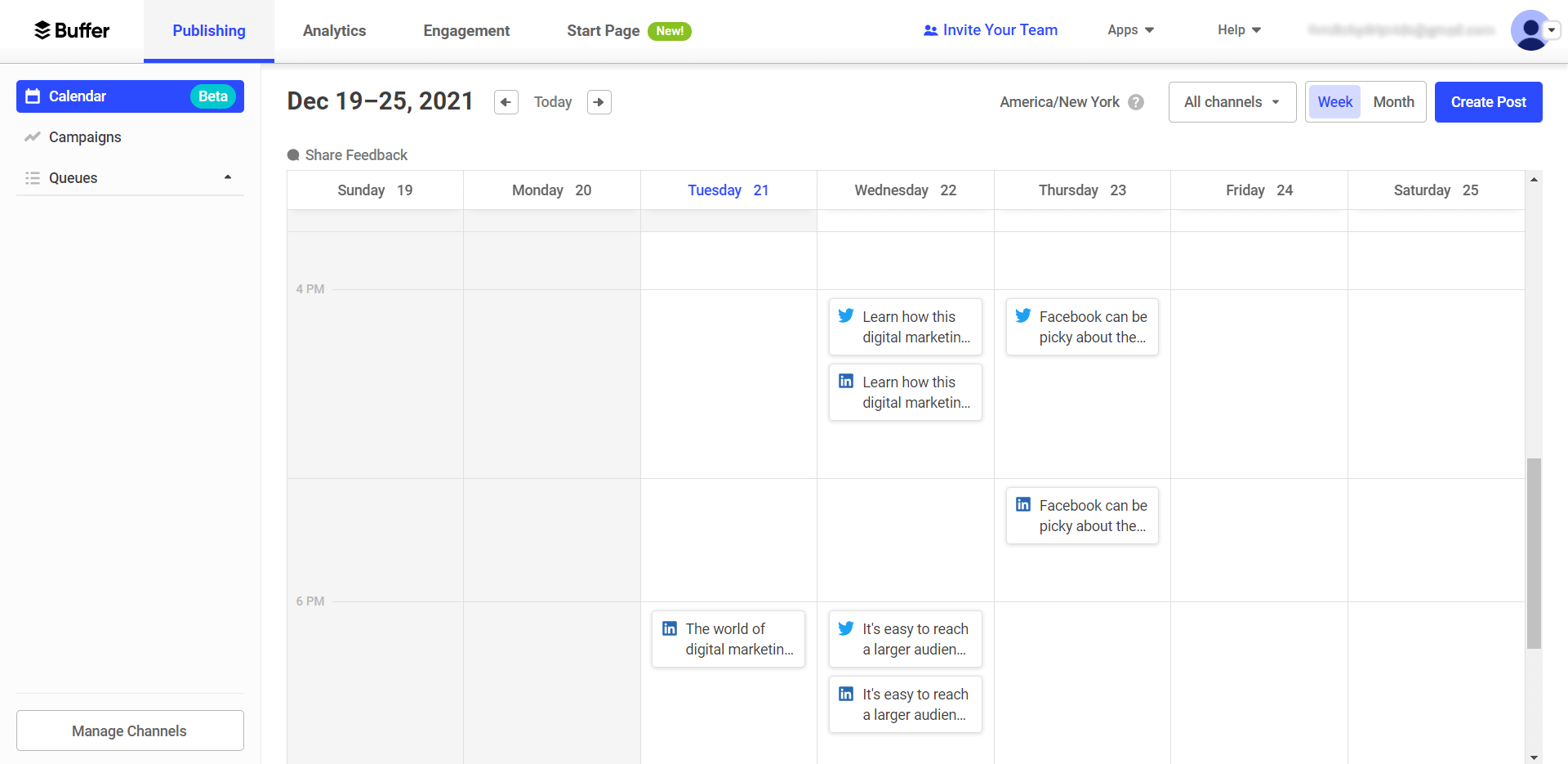Collapse the Queues section arrow

228,177
